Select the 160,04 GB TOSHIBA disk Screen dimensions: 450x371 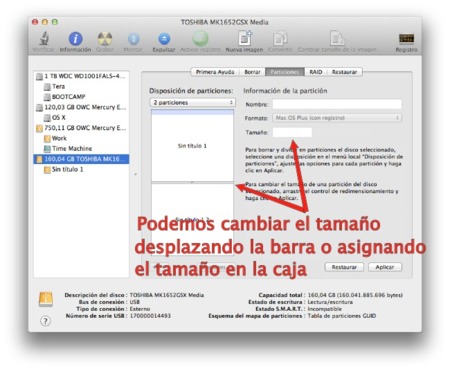click(x=81, y=159)
